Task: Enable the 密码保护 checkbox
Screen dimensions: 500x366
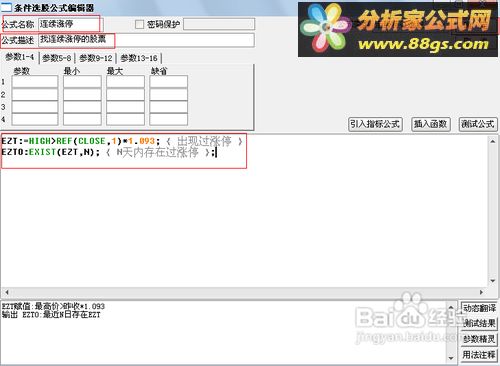Action: tap(139, 24)
